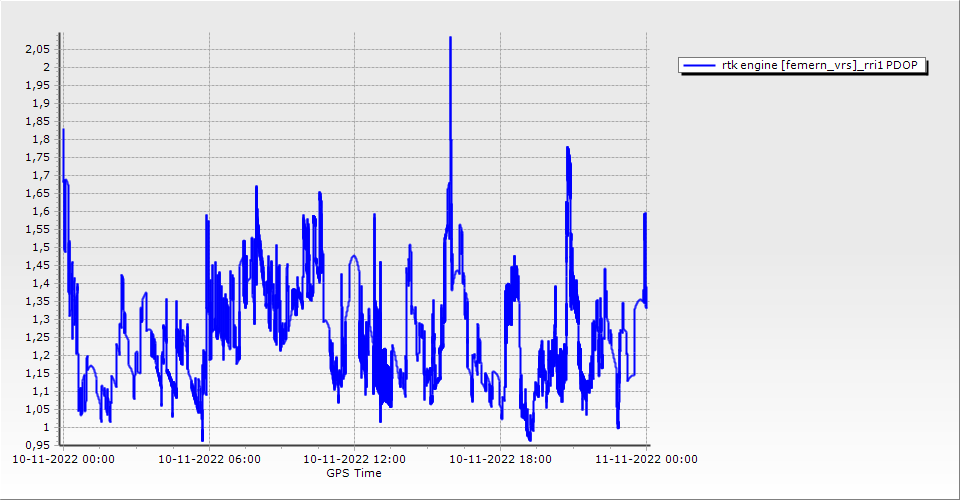The height and width of the screenshot is (500, 960).
Task: Click the 1,25 y-axis tick label
Action: 38,337
